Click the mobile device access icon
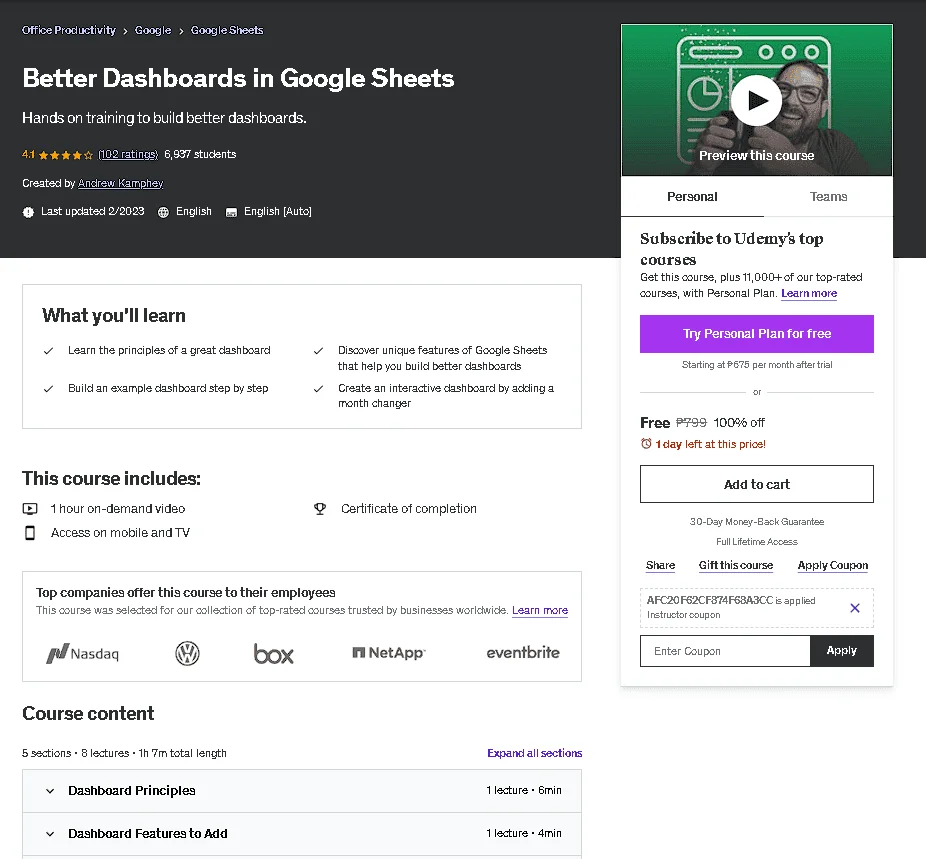Viewport: 926px width, 859px height. [30, 533]
